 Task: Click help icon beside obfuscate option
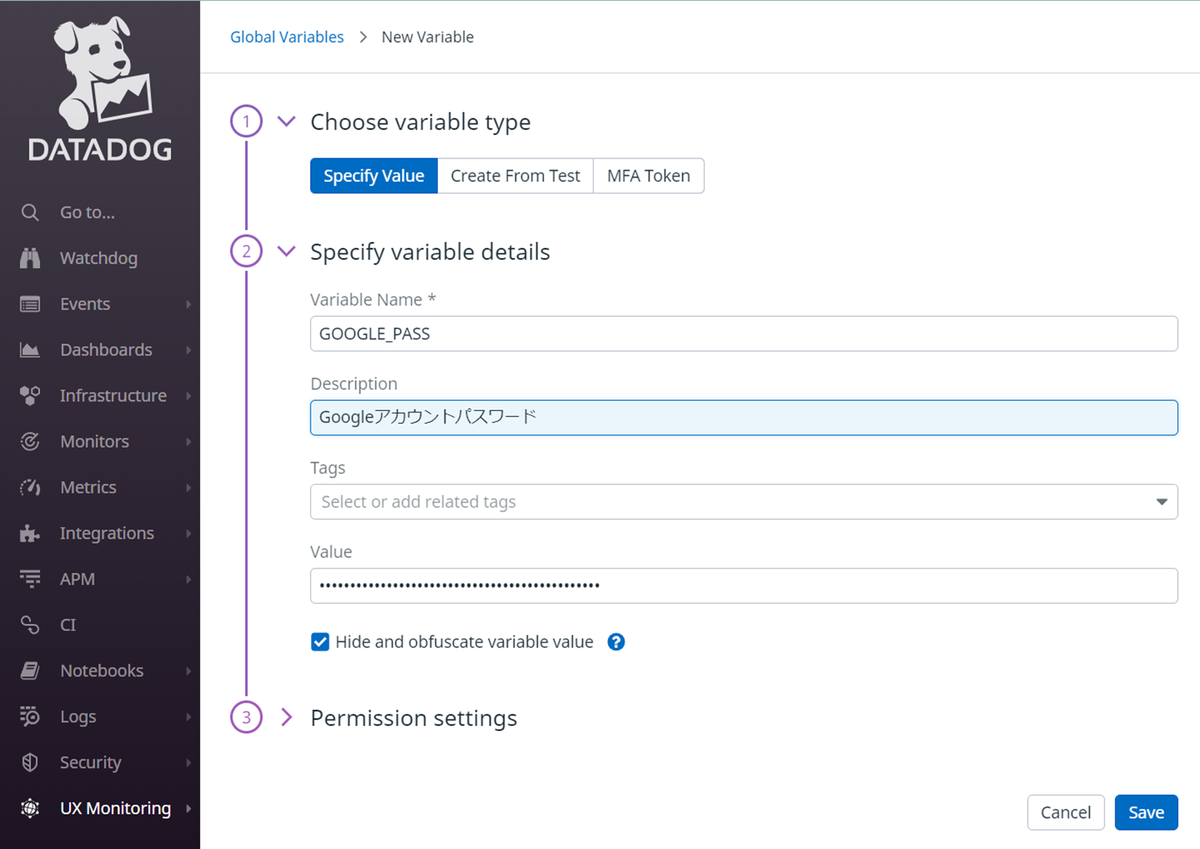click(616, 642)
